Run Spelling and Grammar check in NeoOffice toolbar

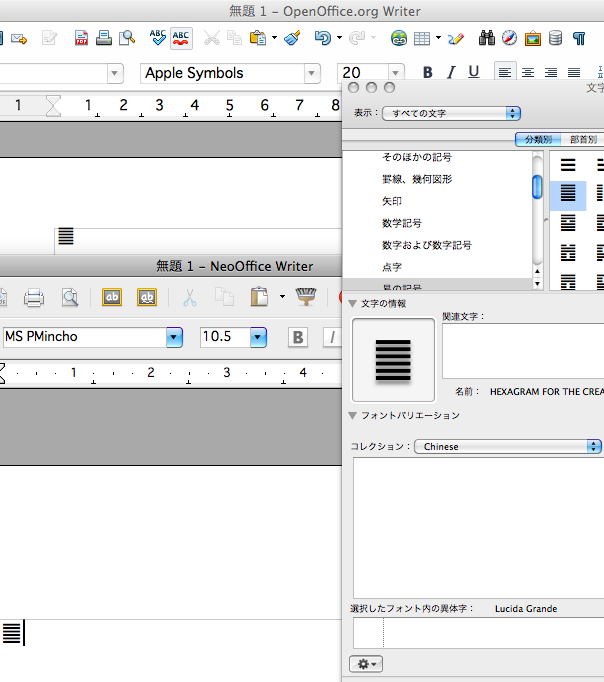tap(112, 297)
